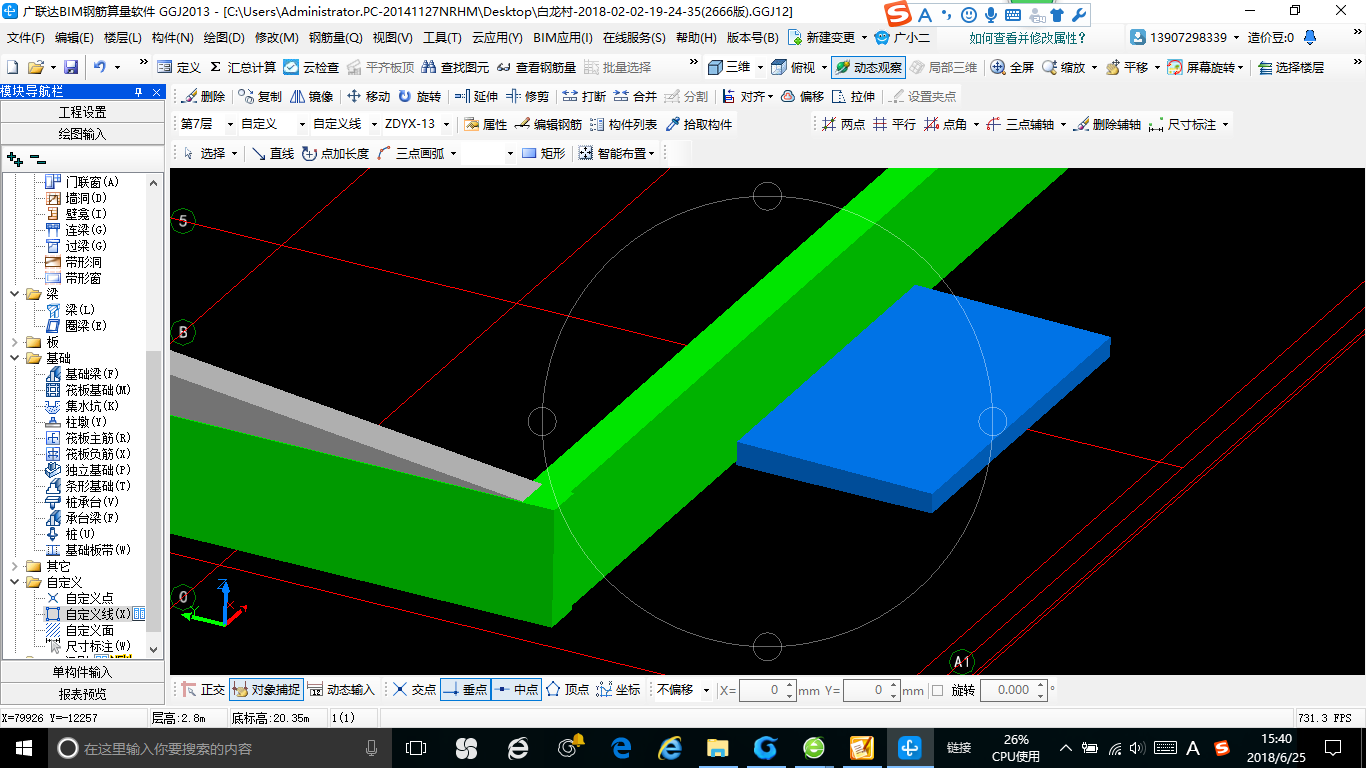Activate 动态观察 (orbit) view tool
Image resolution: width=1366 pixels, height=768 pixels.
click(x=868, y=67)
